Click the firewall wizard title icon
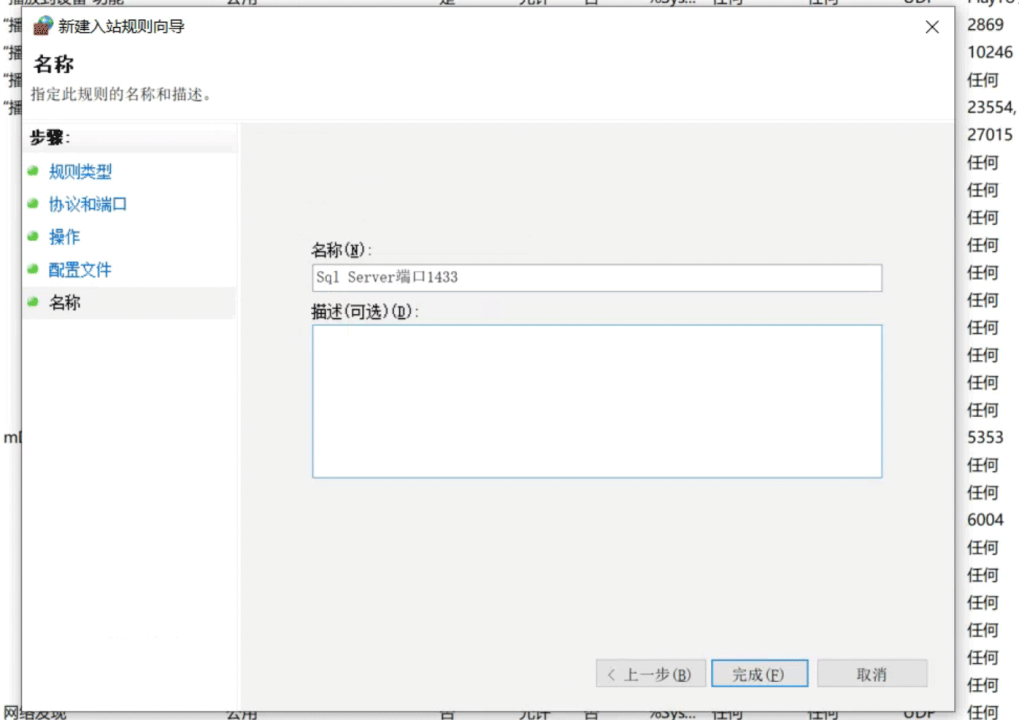 (43, 26)
